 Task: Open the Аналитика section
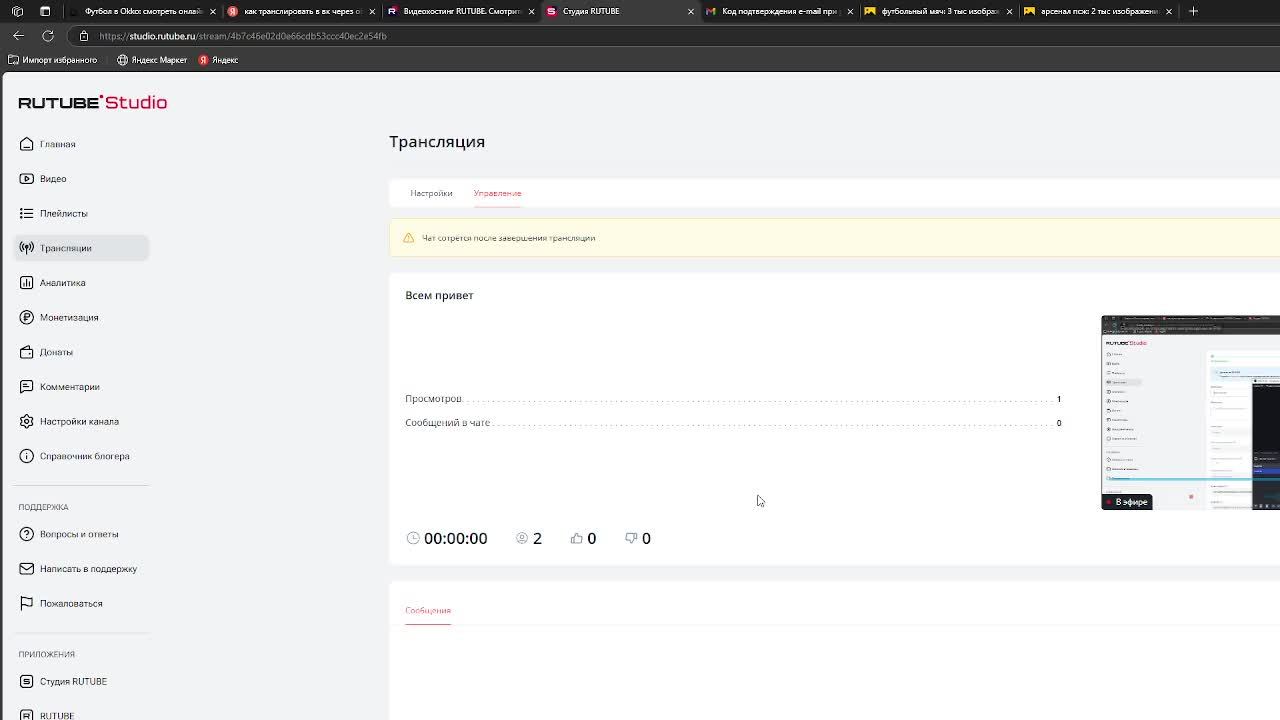point(62,283)
